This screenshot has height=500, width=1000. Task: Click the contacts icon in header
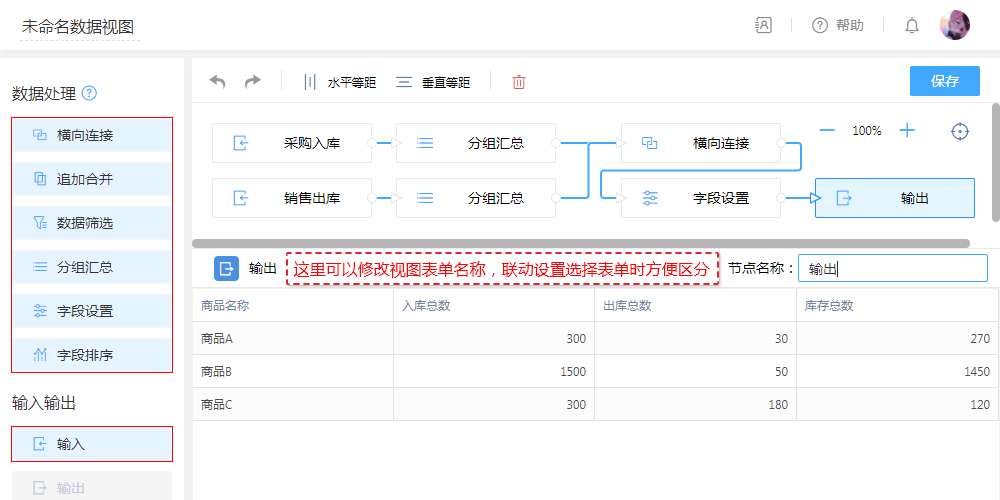(x=763, y=26)
